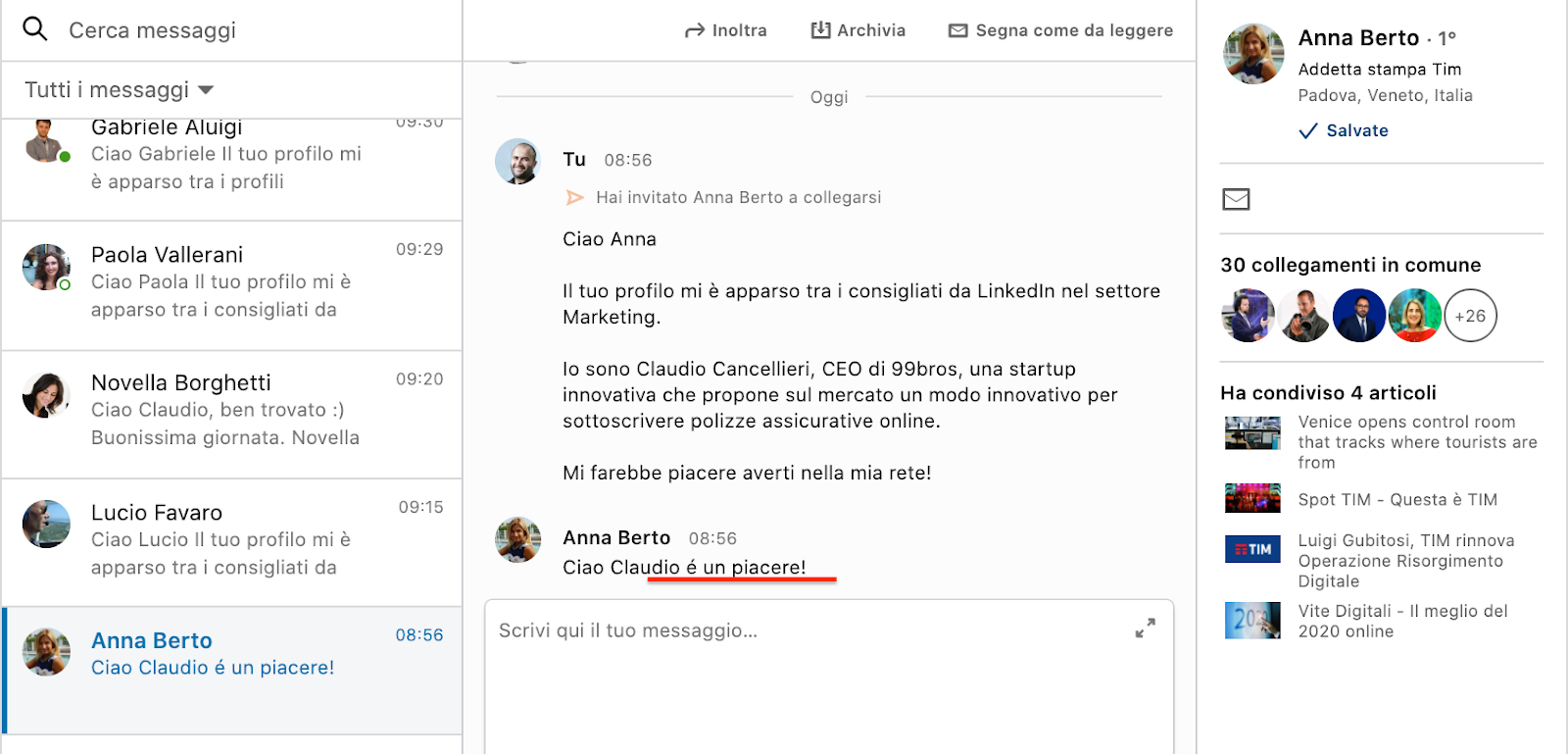Screen dimensions: 1568x754
Task: Open the Vite Digitali 2020 article
Action: tap(1402, 622)
